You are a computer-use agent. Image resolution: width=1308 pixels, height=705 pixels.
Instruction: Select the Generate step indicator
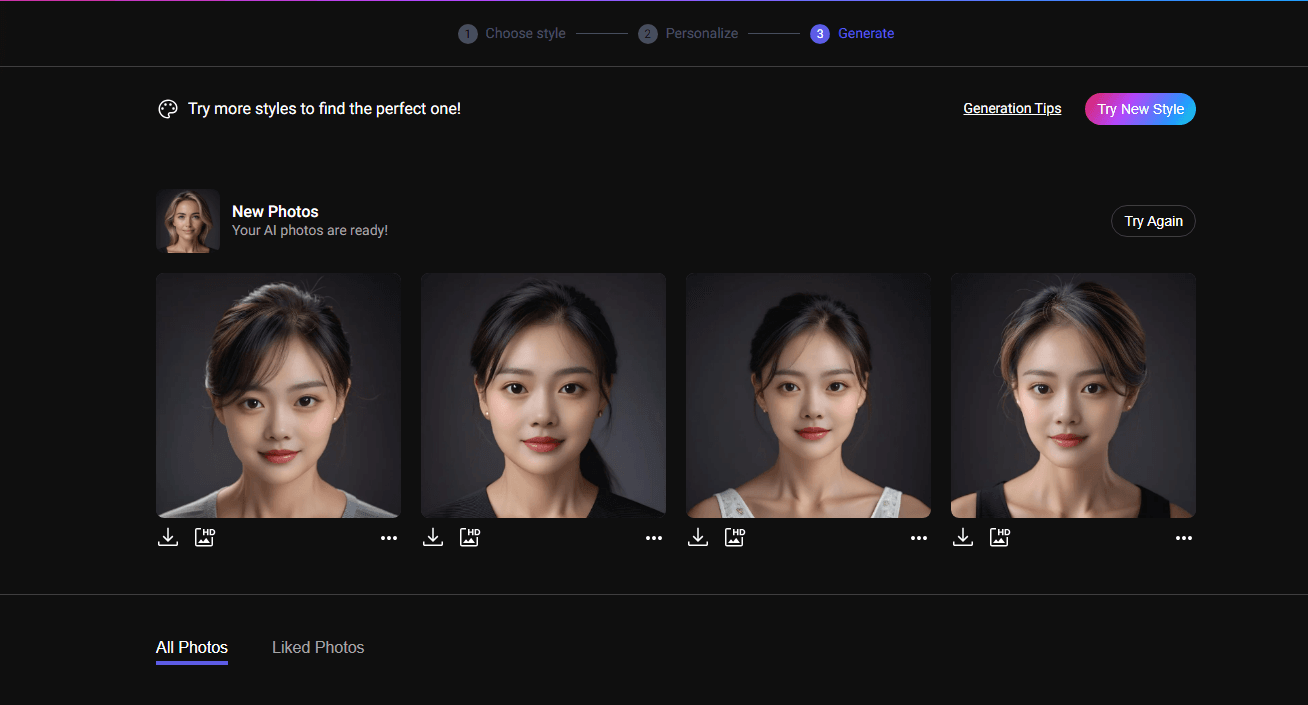(852, 33)
